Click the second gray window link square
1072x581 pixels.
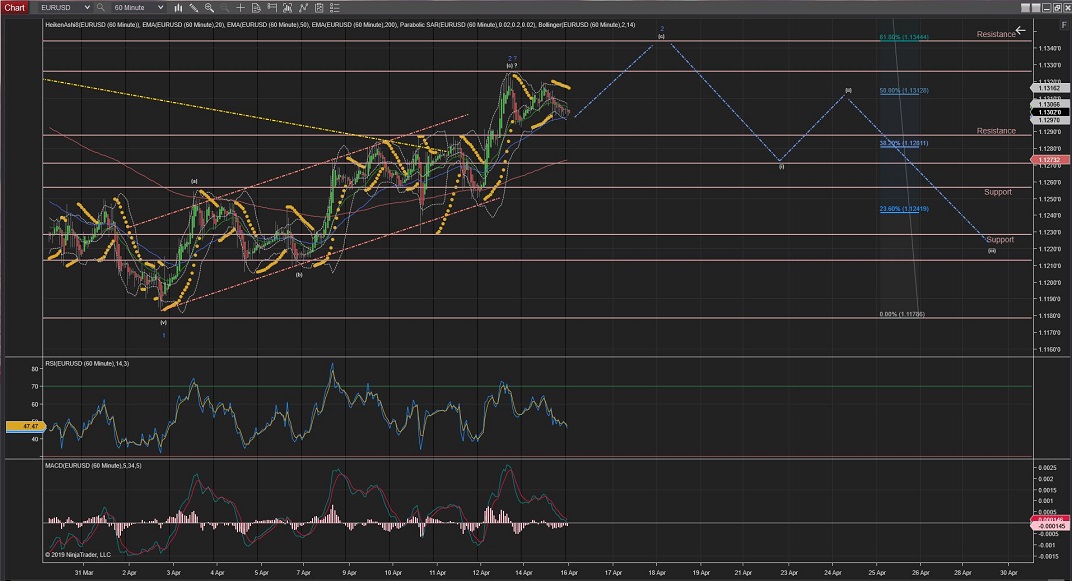click(x=1036, y=8)
